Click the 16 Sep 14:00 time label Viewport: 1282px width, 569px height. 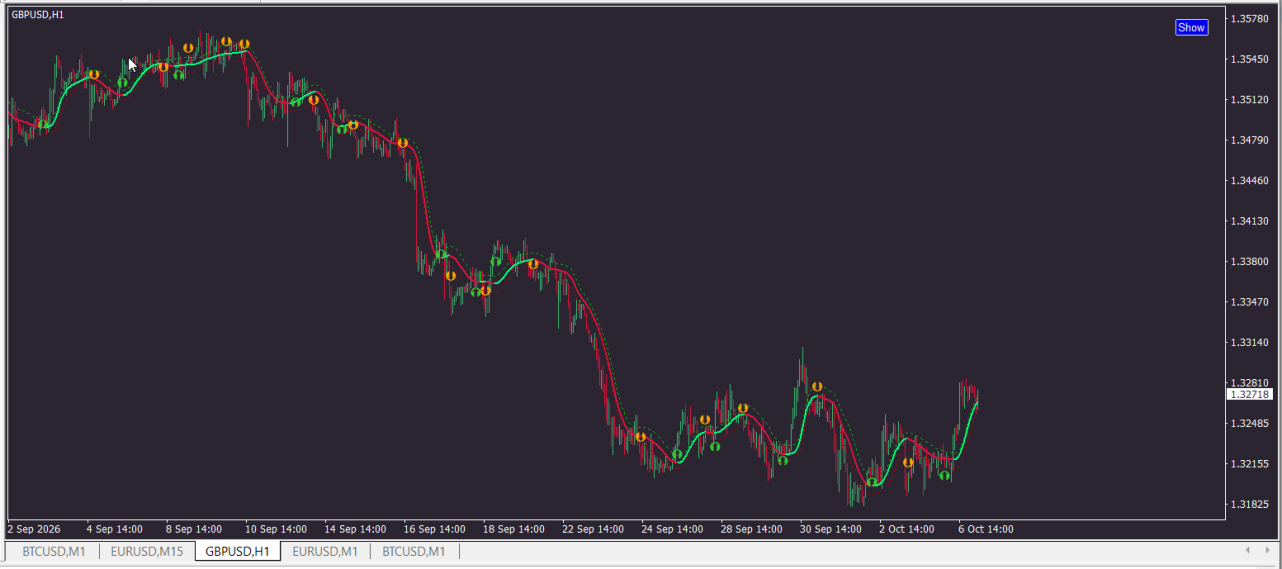click(434, 529)
